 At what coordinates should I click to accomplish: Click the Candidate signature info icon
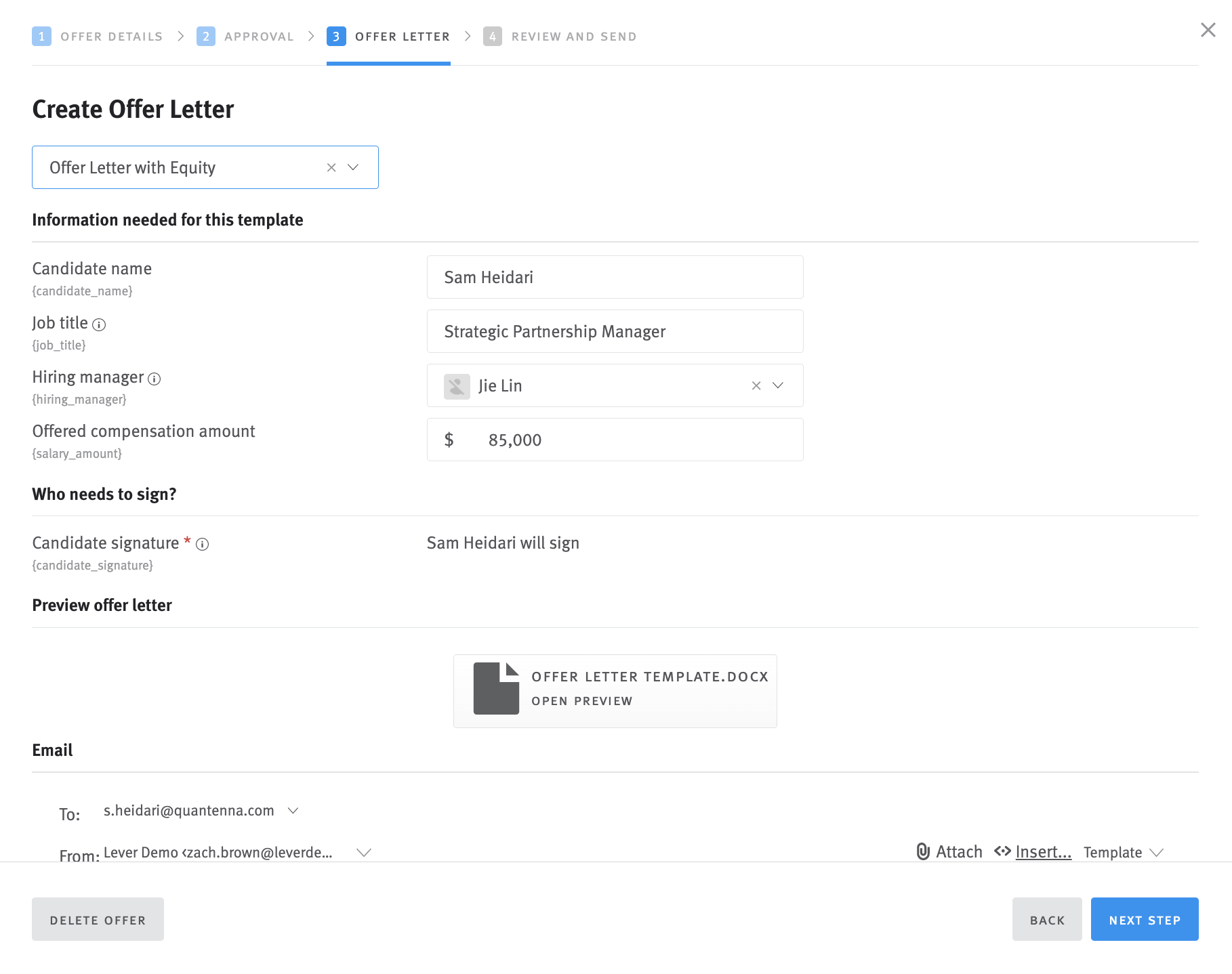203,544
